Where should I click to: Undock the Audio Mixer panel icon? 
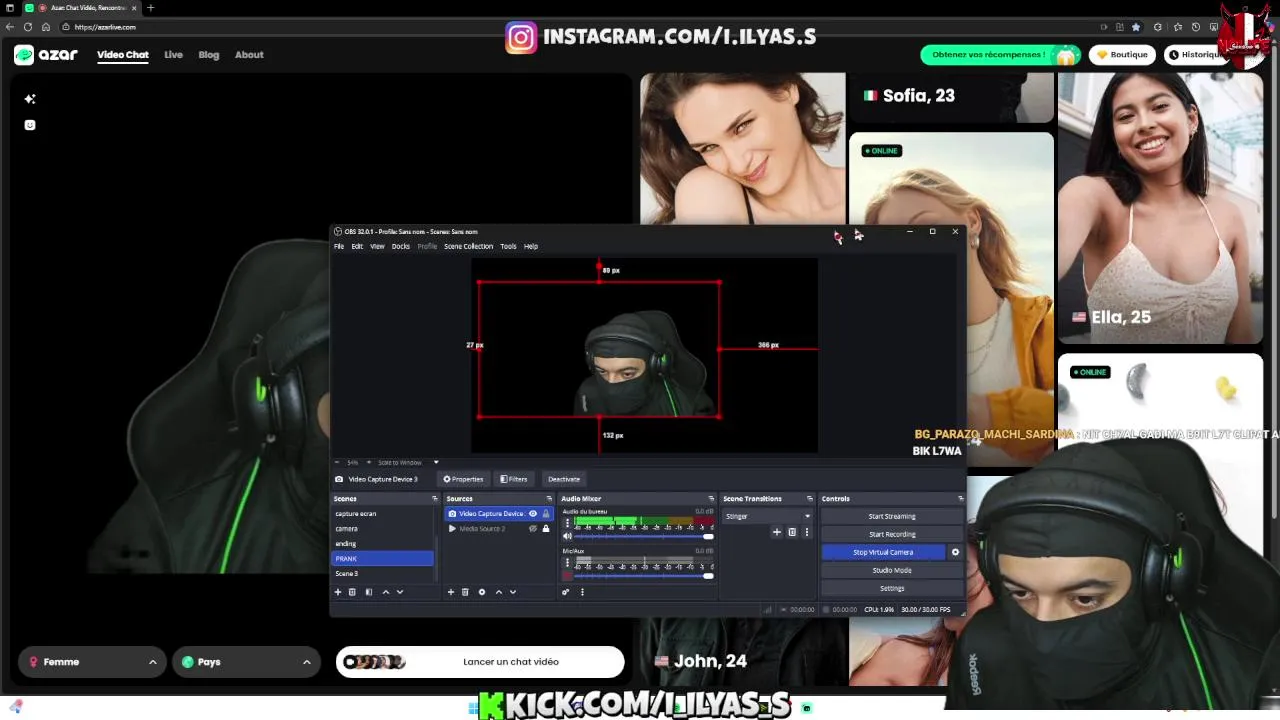pos(711,498)
